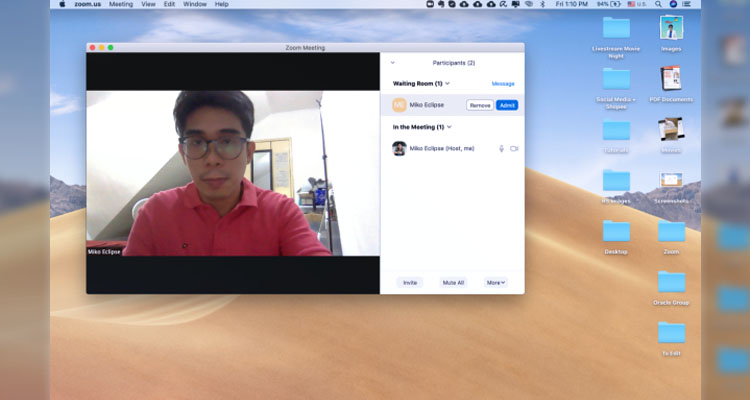Click the Bluetooth icon in menu bar
The image size is (750, 400).
(x=542, y=4)
